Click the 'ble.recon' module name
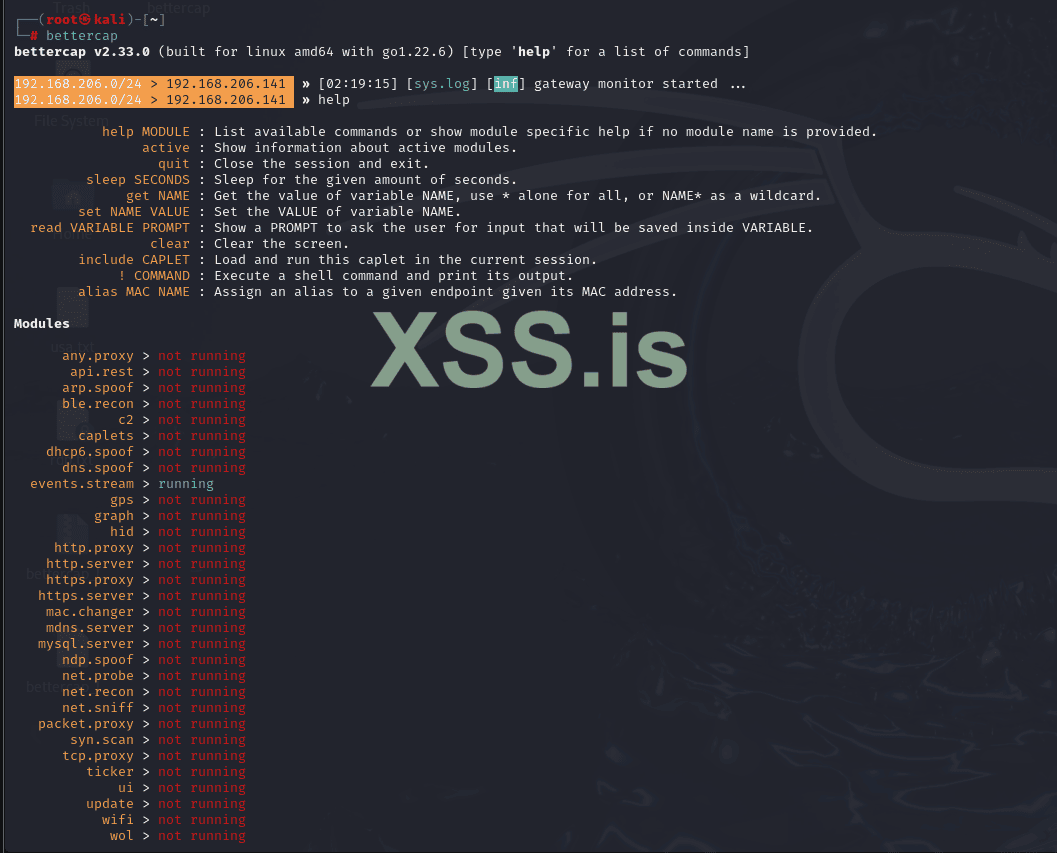Viewport: 1057px width, 853px height. 98,404
